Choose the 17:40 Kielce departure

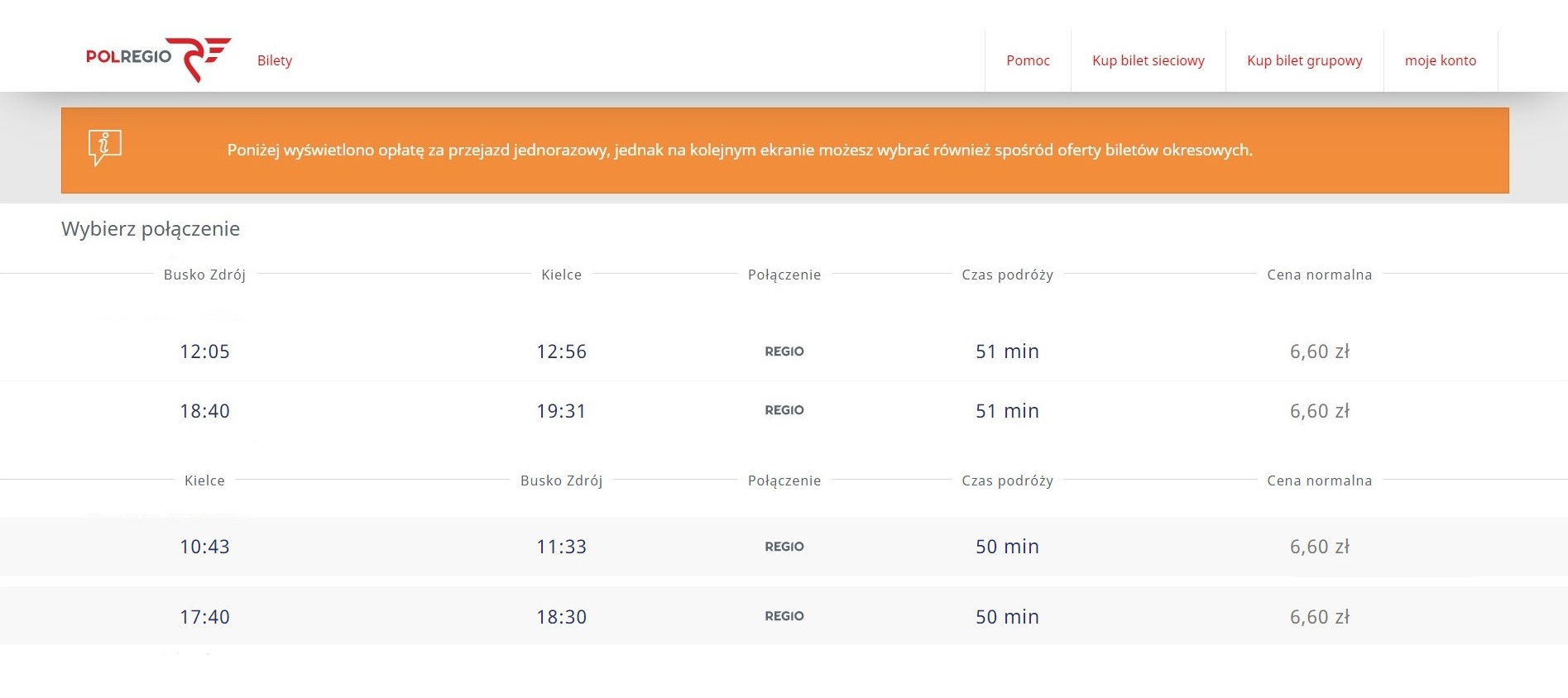[x=204, y=617]
